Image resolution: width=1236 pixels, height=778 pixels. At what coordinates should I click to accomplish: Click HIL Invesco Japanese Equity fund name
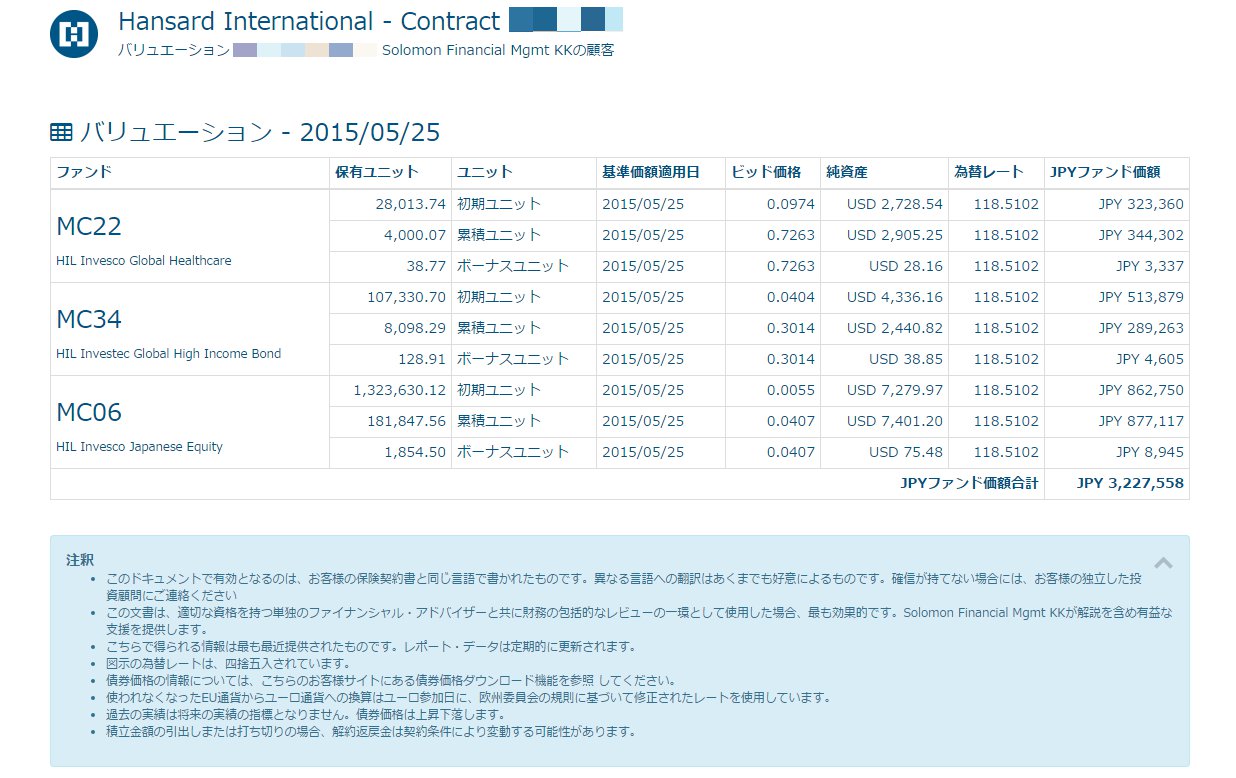[x=140, y=447]
